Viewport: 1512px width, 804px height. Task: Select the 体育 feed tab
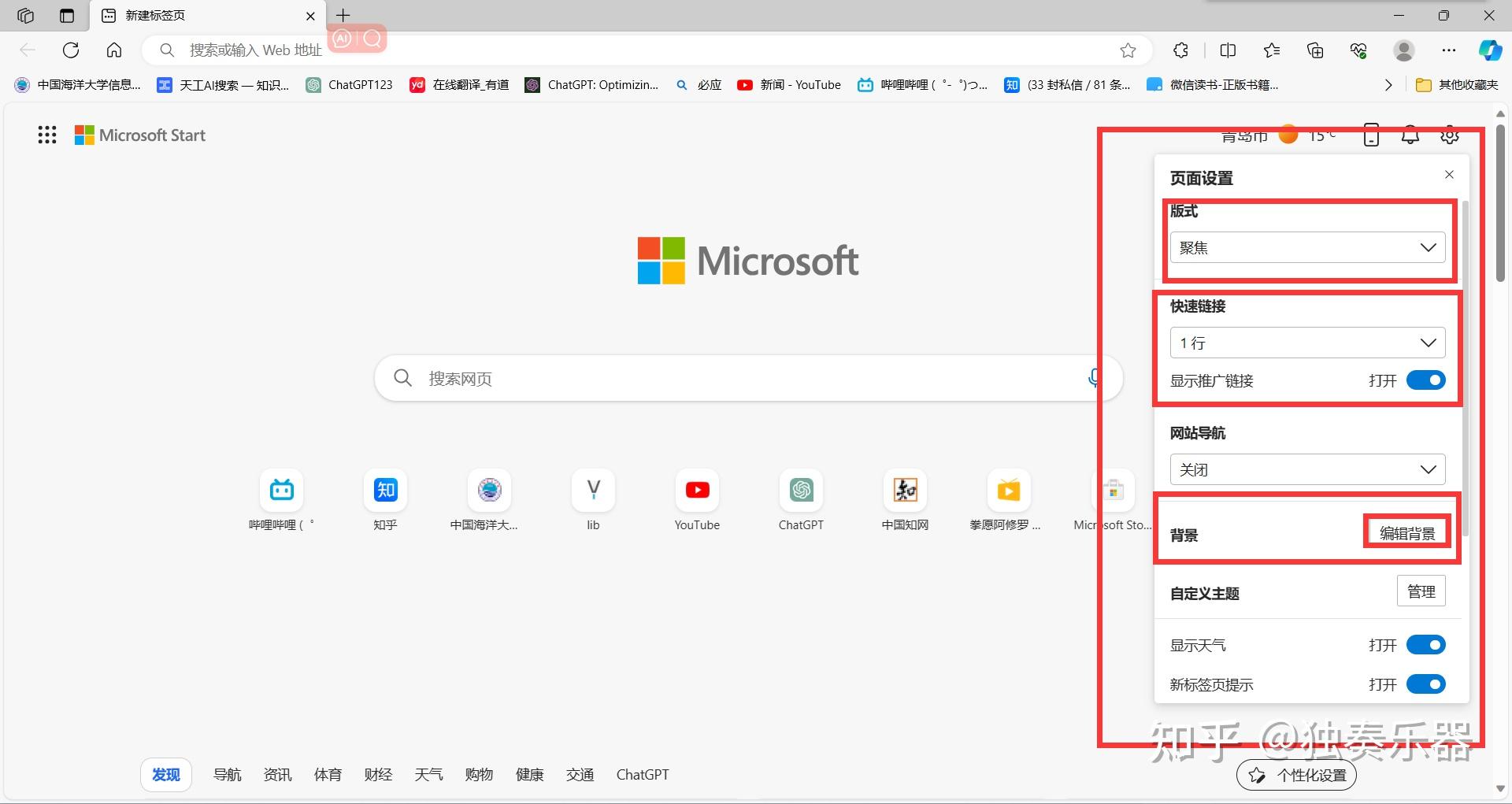(x=328, y=775)
